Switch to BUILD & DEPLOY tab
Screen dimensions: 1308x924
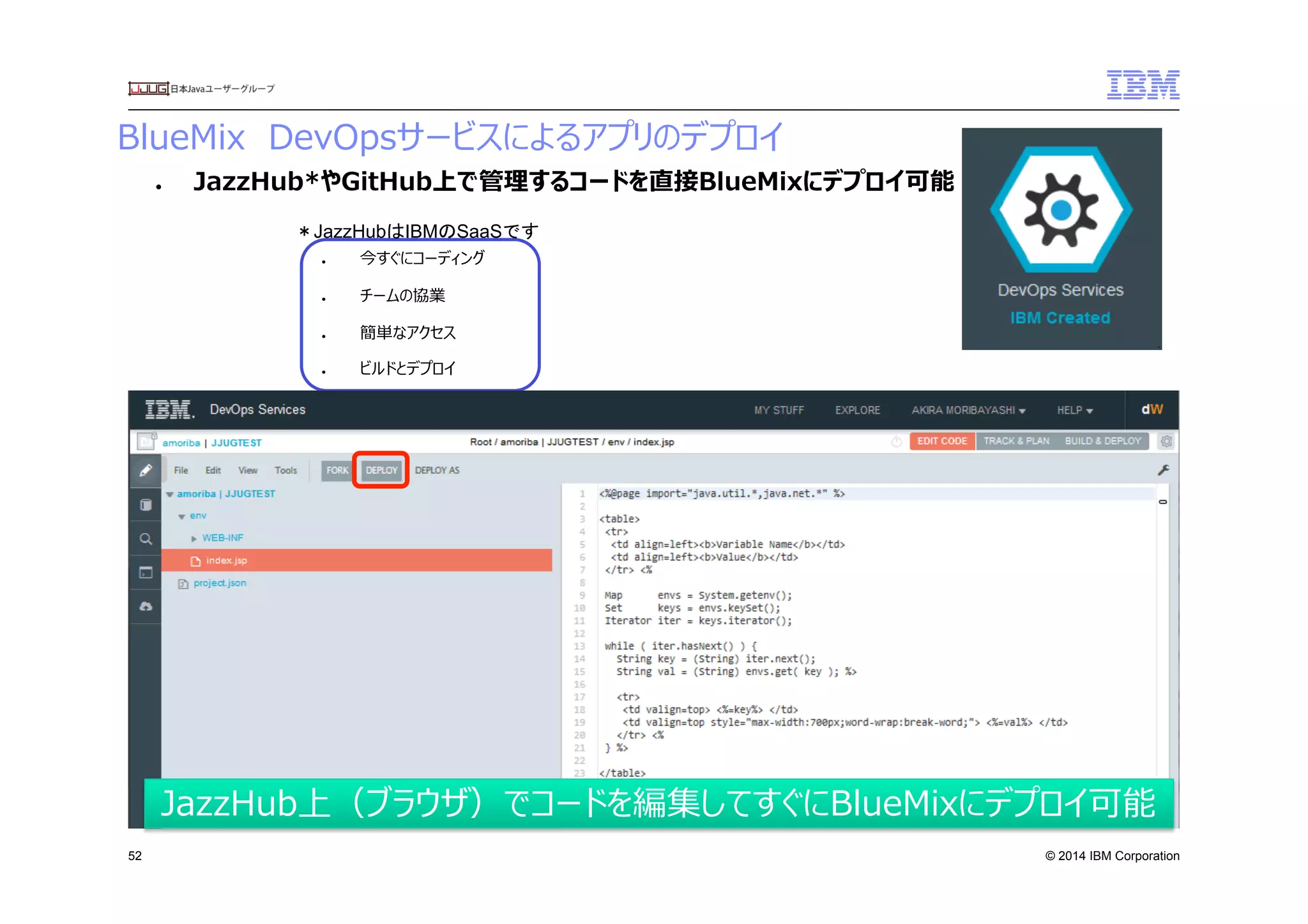(x=1103, y=441)
